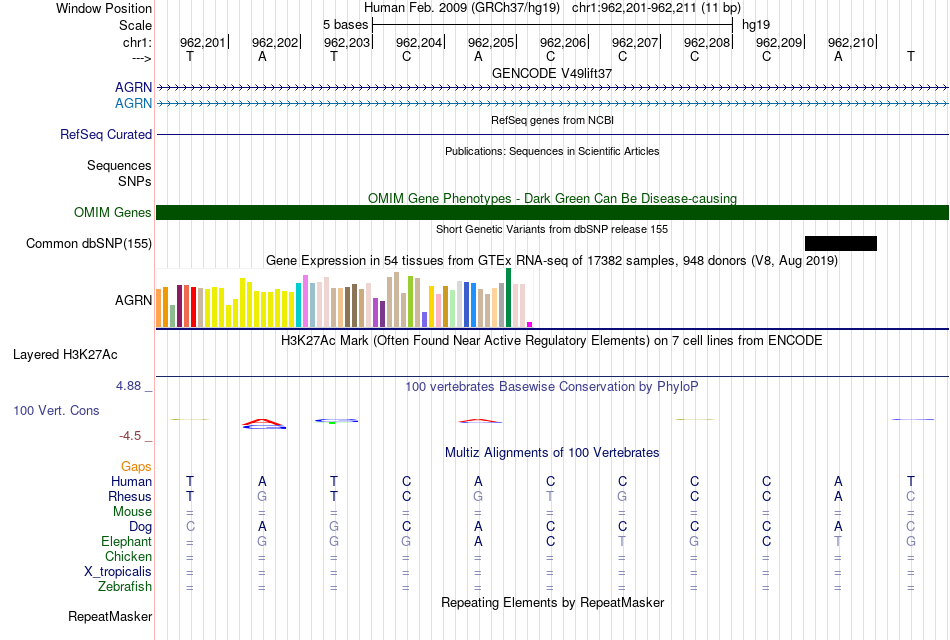Click the ---> strand direction arrow label

(141, 58)
